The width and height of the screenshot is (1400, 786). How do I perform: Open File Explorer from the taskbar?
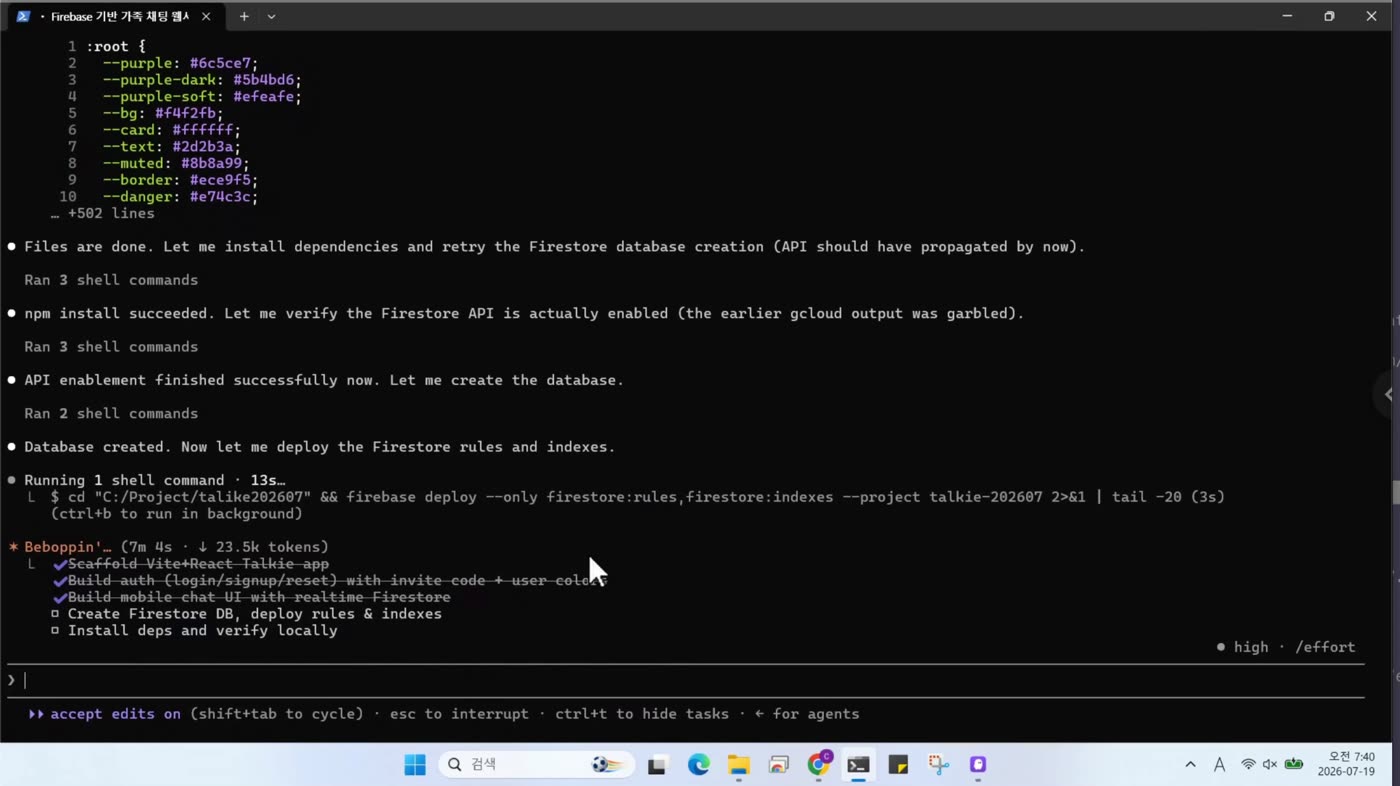(738, 765)
